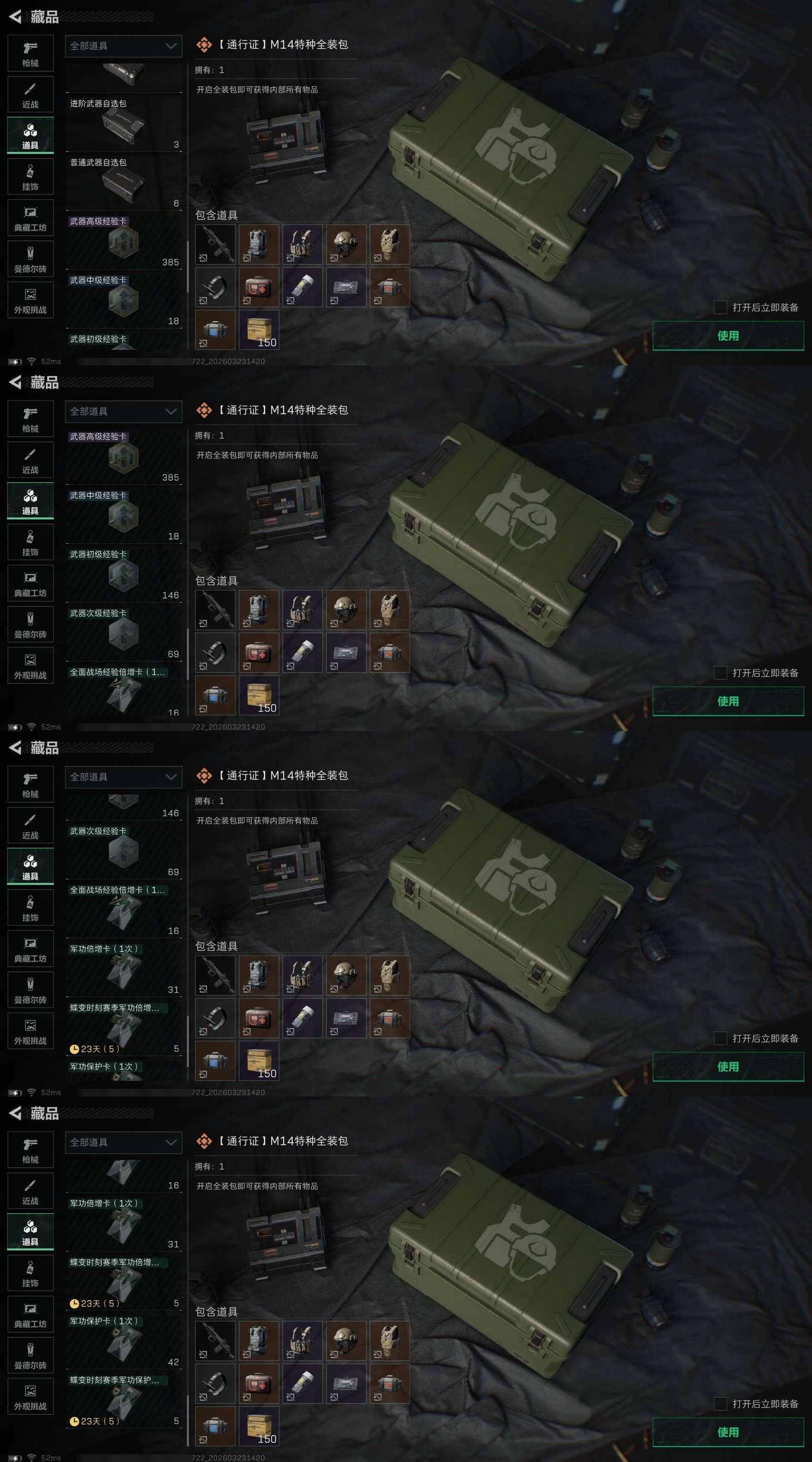
Task: Click 使用 button in view listing 军功保护卡 42
Action: pos(728,1432)
